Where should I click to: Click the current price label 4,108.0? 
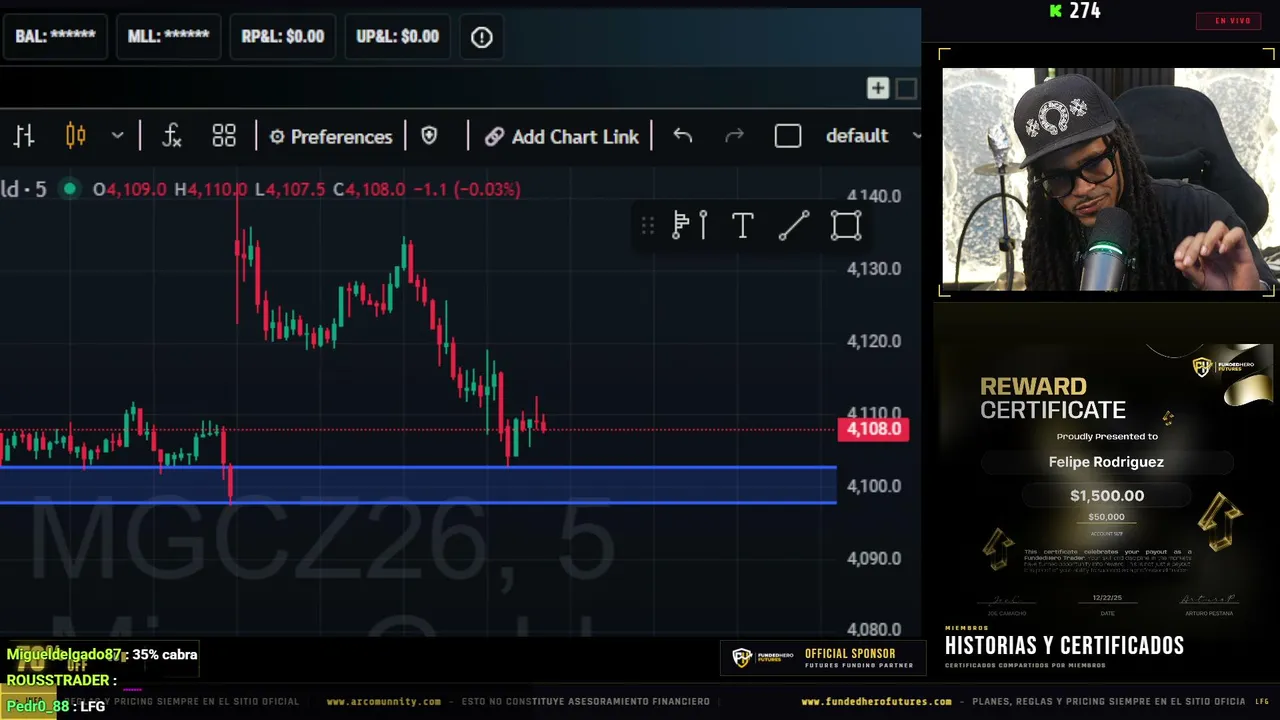(874, 429)
